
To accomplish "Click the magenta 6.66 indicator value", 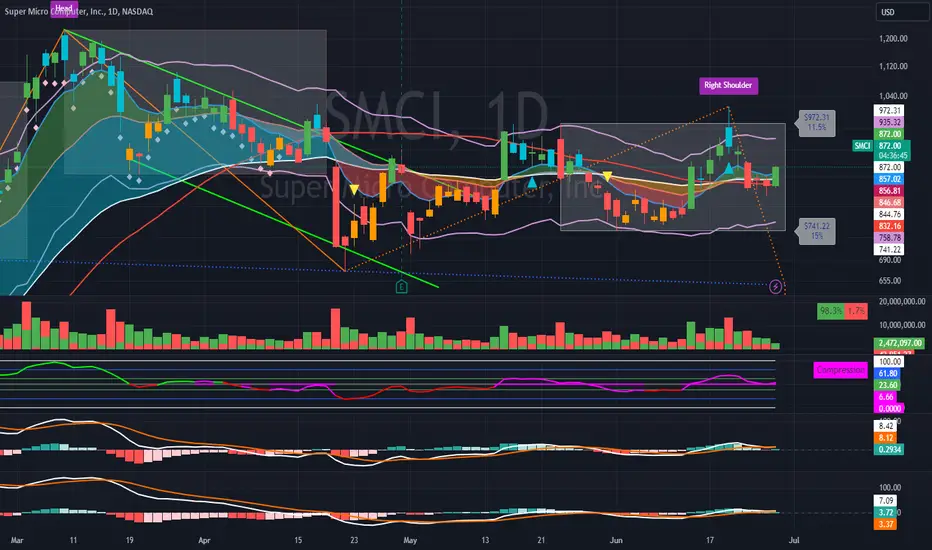I will [x=886, y=397].
